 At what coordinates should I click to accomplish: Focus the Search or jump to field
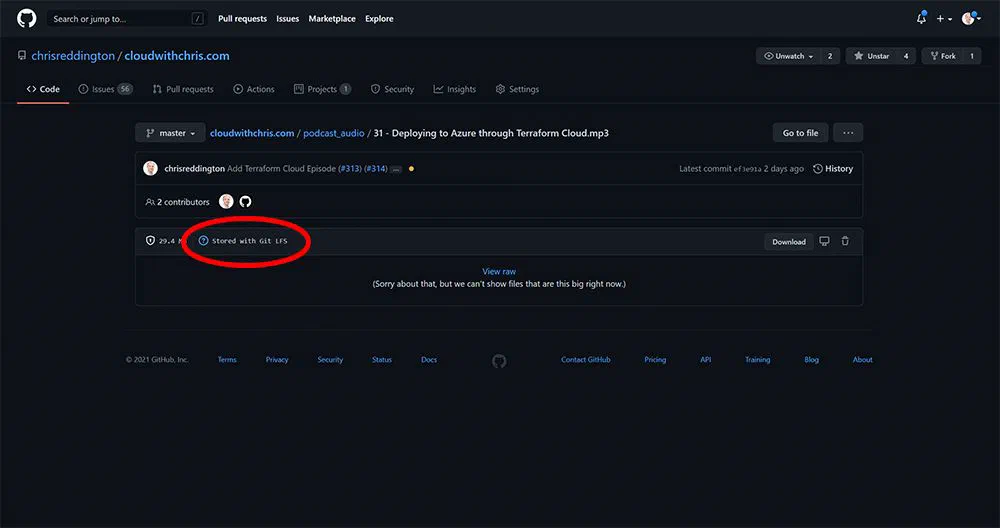tap(127, 18)
